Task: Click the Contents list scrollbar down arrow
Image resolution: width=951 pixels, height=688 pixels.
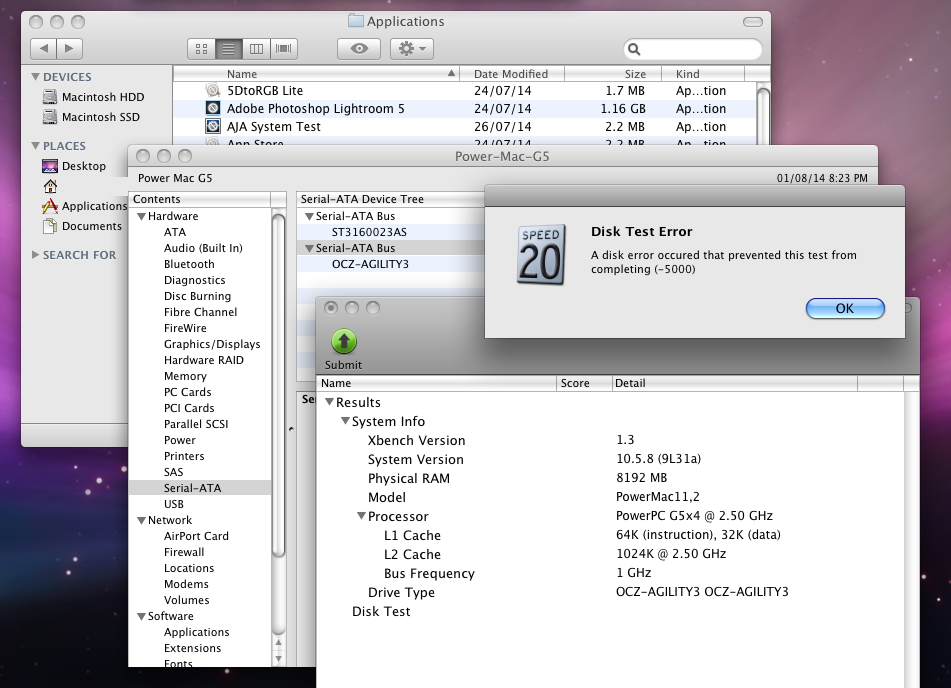Action: 278,658
